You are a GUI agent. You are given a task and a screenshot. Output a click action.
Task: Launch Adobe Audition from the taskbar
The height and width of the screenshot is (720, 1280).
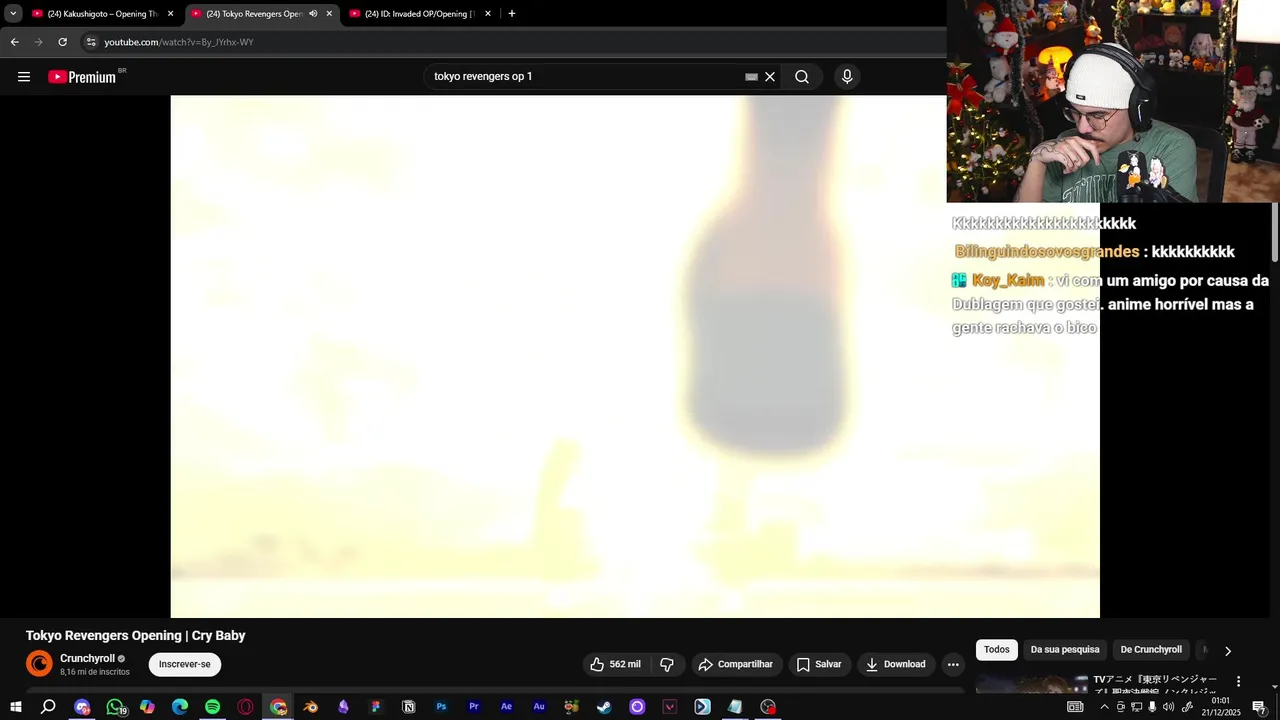coord(539,707)
